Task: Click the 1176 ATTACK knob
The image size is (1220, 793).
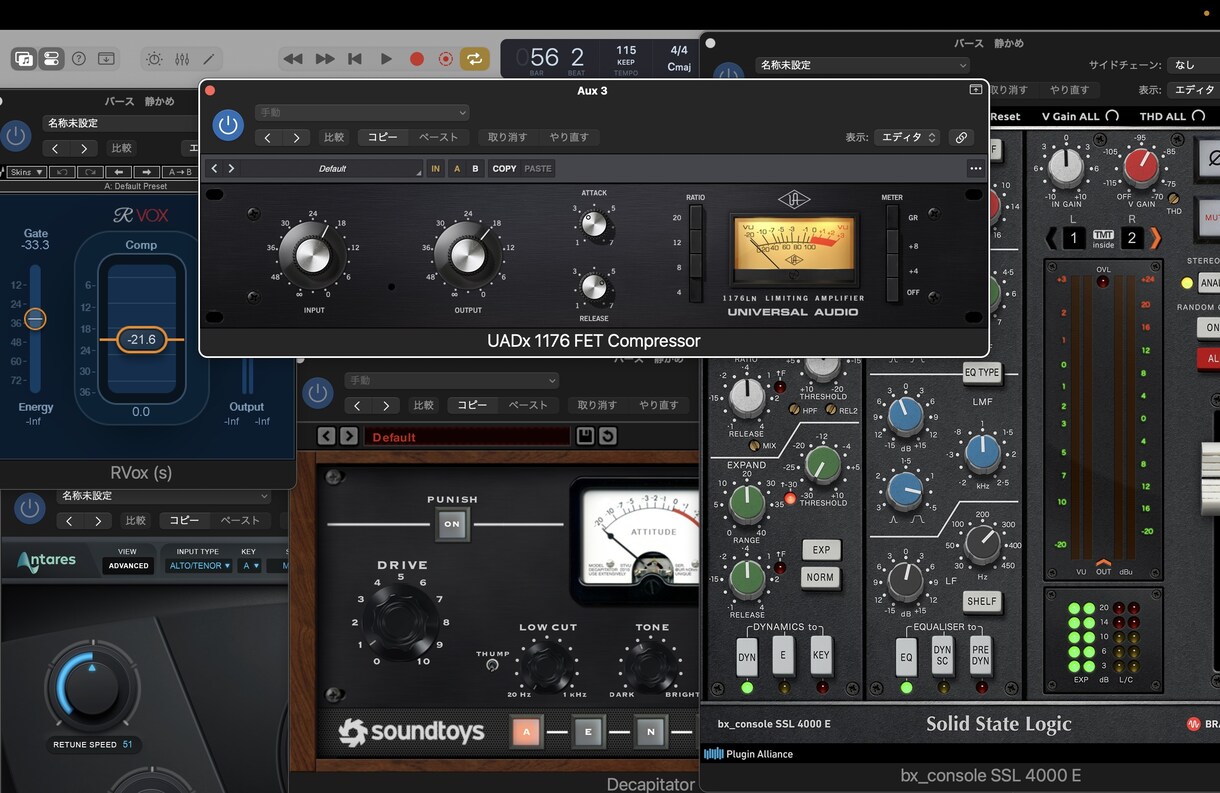Action: [x=594, y=224]
